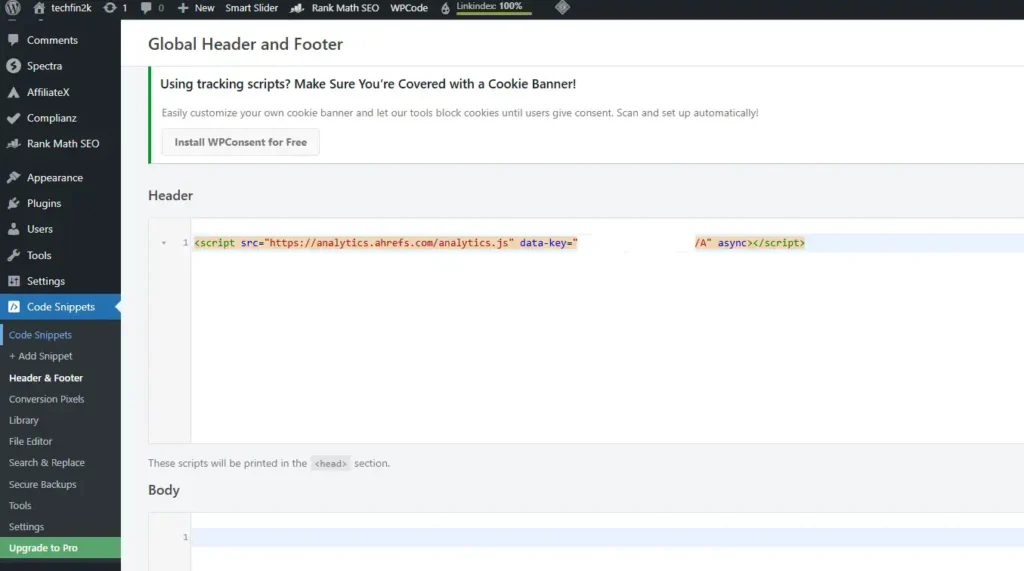Screen dimensions: 1024x571
Task: Click the Tools wrench icon
Action: pyautogui.click(x=14, y=255)
